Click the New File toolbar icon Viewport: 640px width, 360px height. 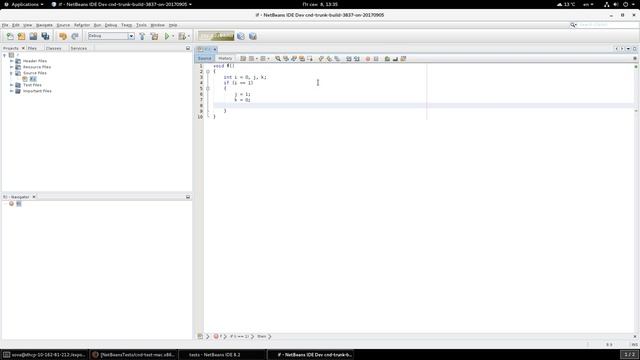coord(10,36)
